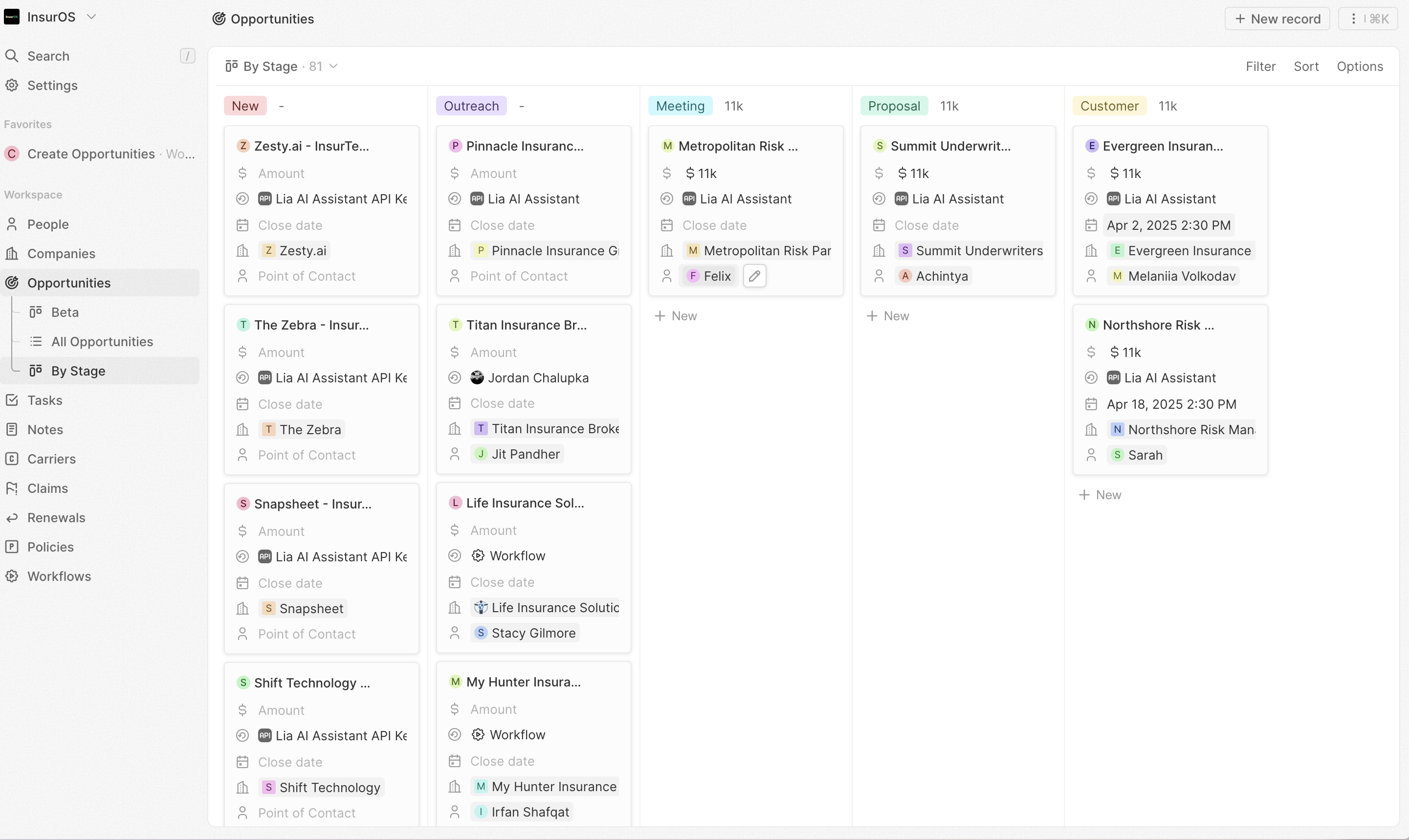Open Workflows via its gear icon

(x=12, y=576)
